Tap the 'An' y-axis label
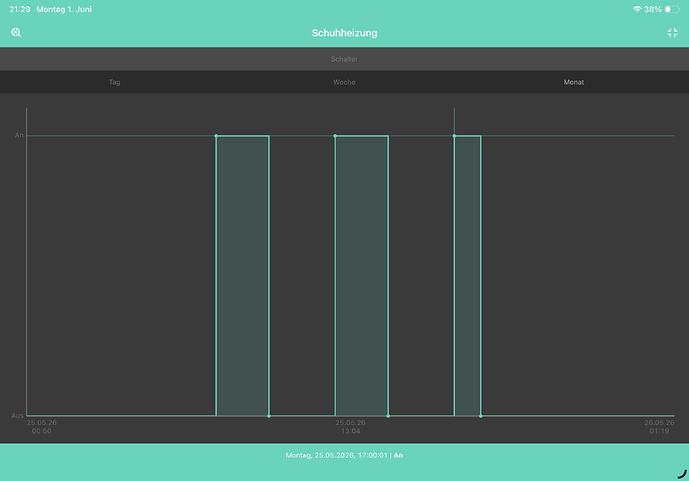 pos(19,135)
